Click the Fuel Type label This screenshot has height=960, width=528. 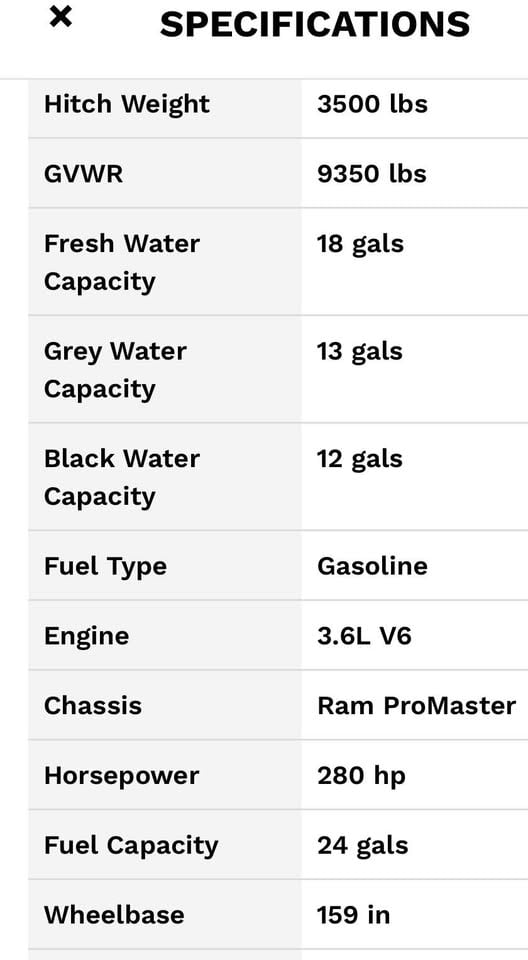(105, 567)
